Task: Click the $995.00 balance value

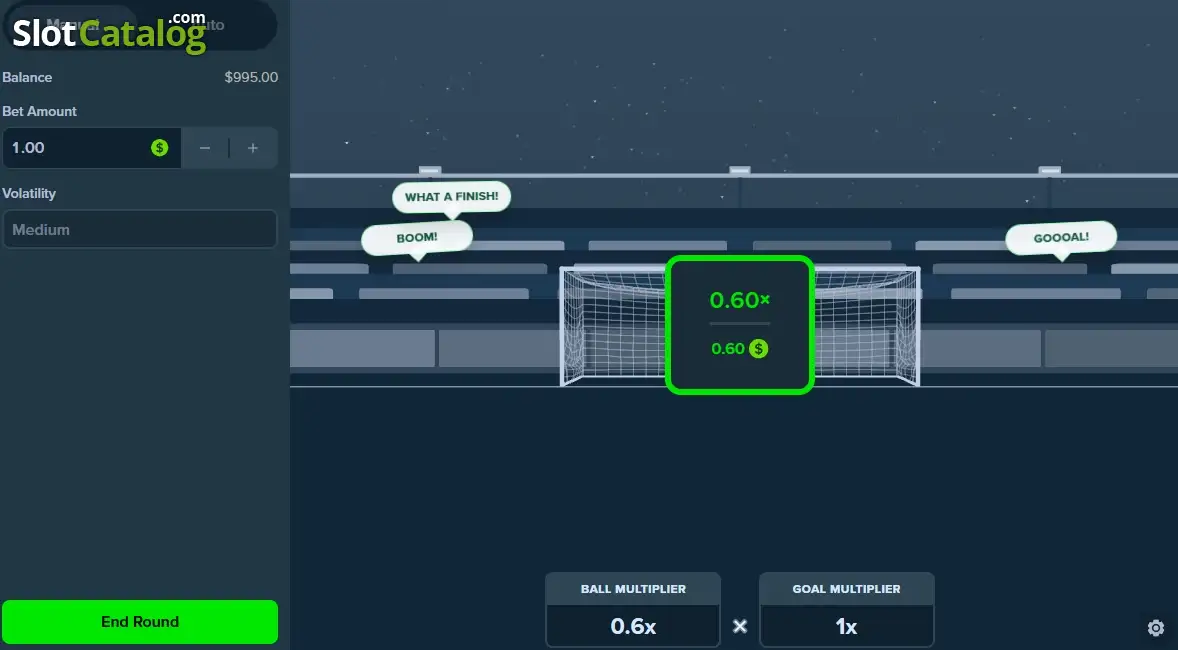Action: pos(251,77)
